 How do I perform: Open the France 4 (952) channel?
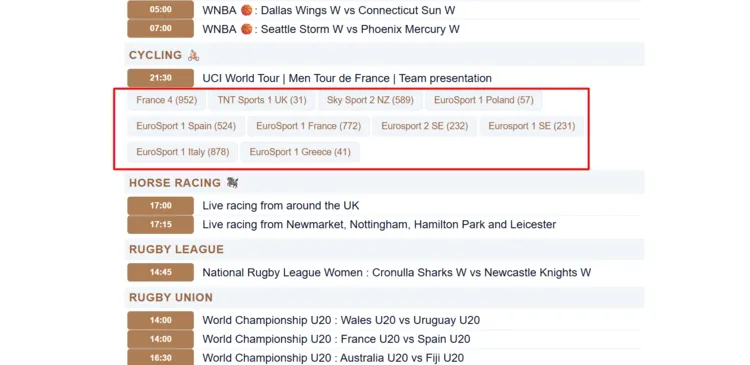(x=166, y=100)
